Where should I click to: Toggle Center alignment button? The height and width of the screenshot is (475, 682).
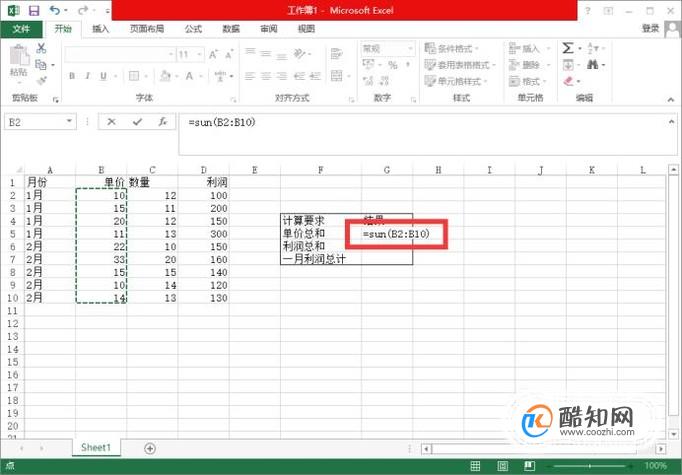point(266,76)
